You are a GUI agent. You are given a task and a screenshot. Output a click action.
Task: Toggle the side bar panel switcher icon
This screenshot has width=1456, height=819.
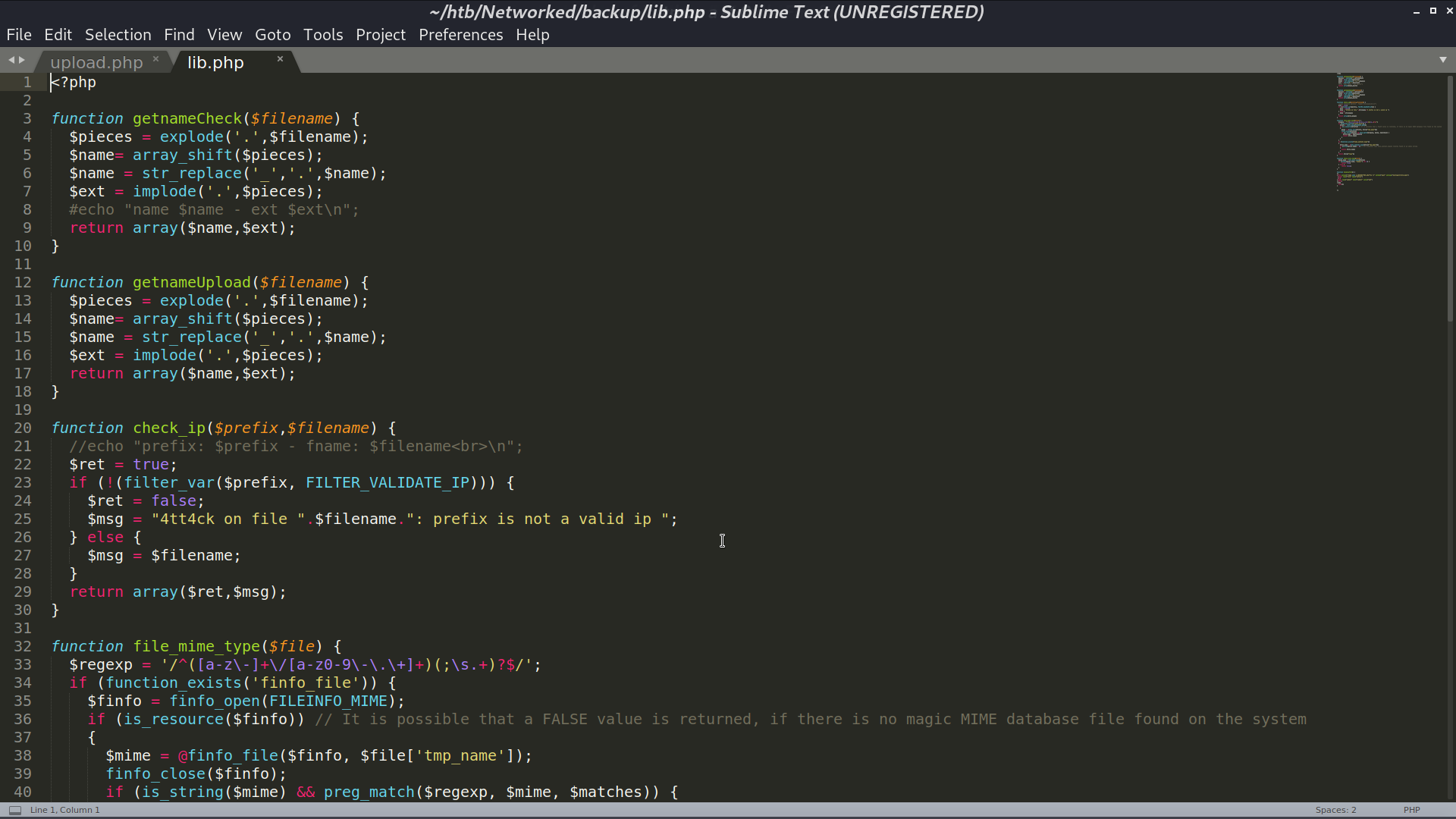[15, 810]
